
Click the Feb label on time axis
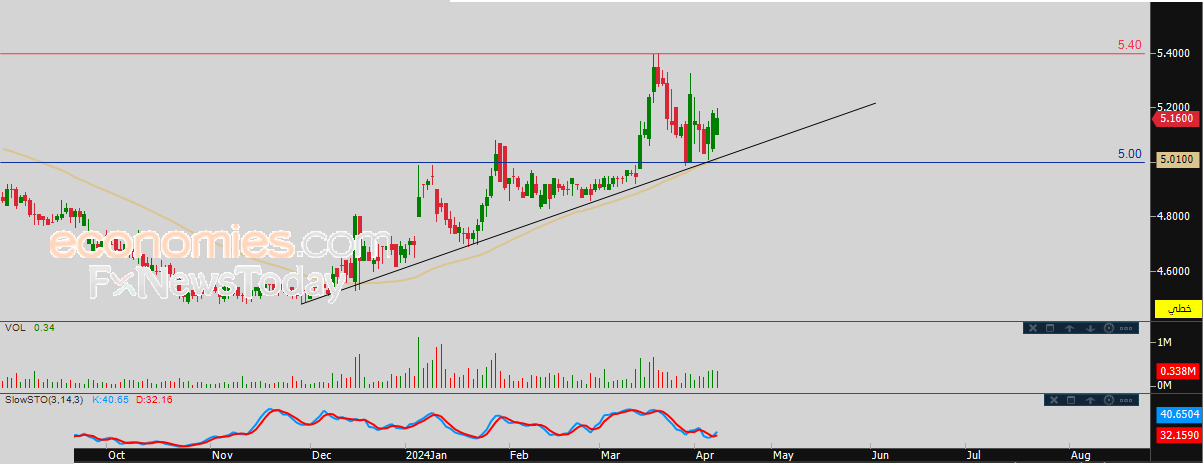click(x=517, y=455)
